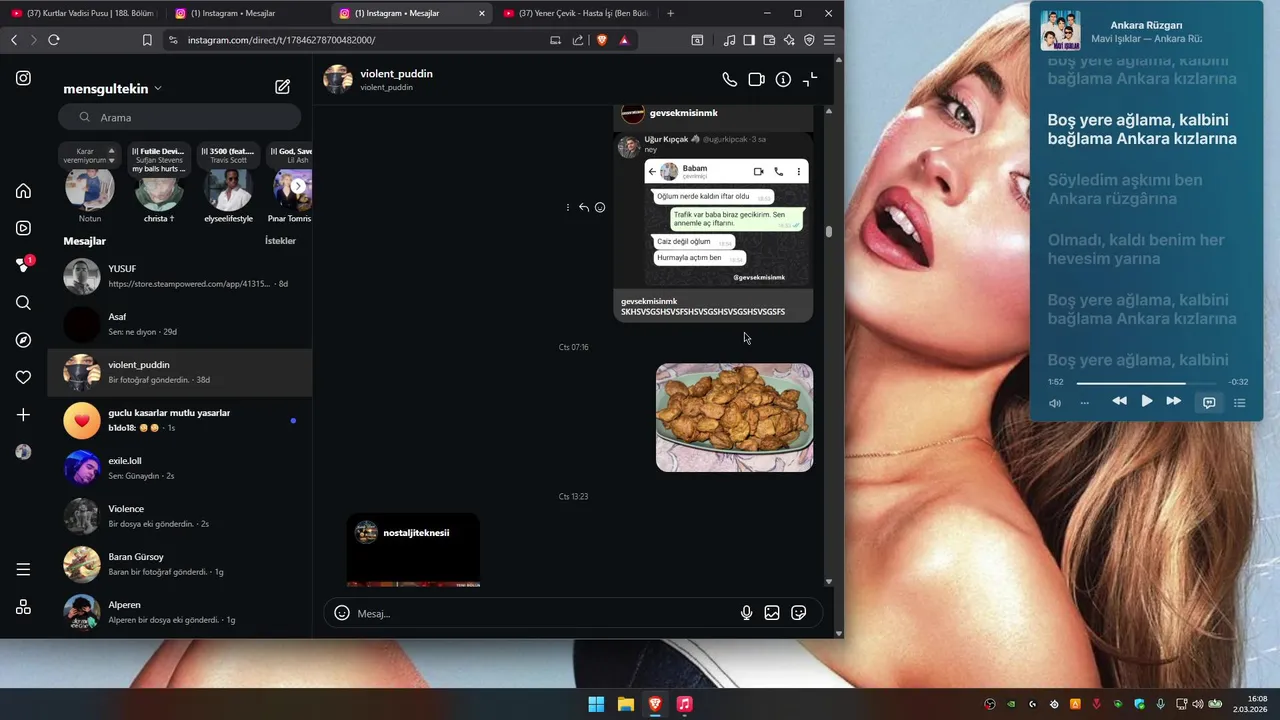Start a video call with violent_puddin
1280x720 pixels.
(x=757, y=79)
